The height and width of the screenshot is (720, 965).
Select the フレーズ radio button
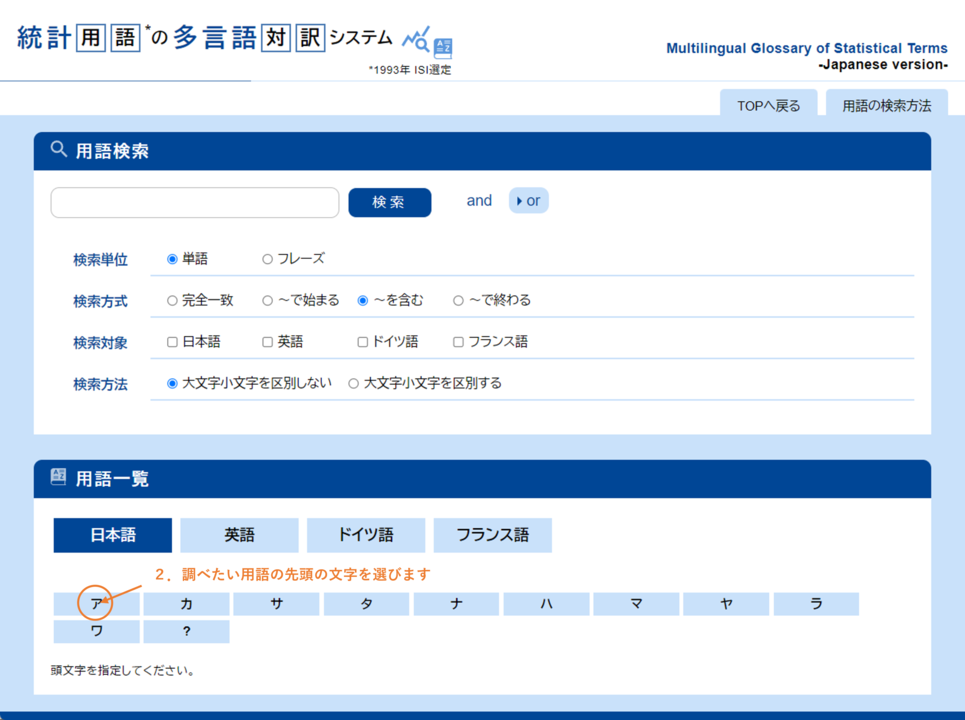tap(267, 259)
